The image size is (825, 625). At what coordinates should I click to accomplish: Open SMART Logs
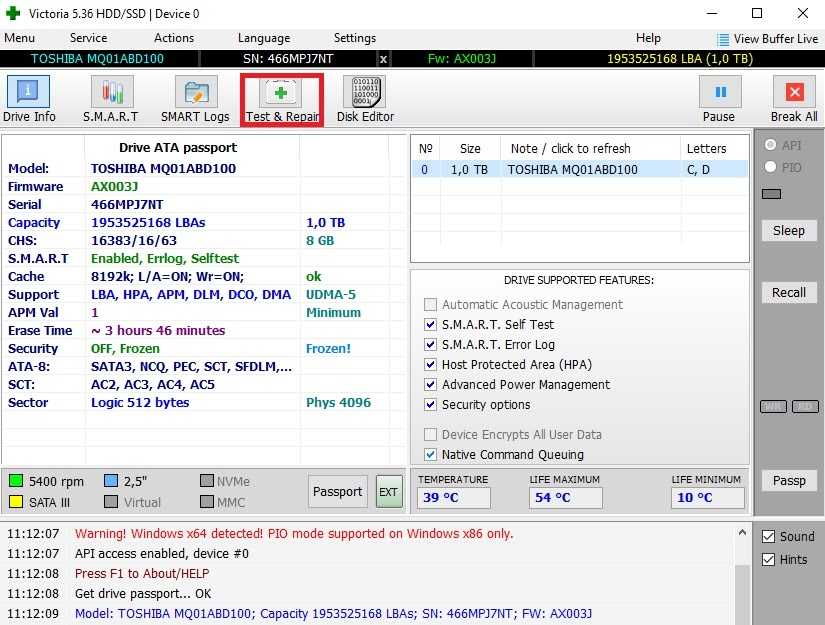(195, 99)
